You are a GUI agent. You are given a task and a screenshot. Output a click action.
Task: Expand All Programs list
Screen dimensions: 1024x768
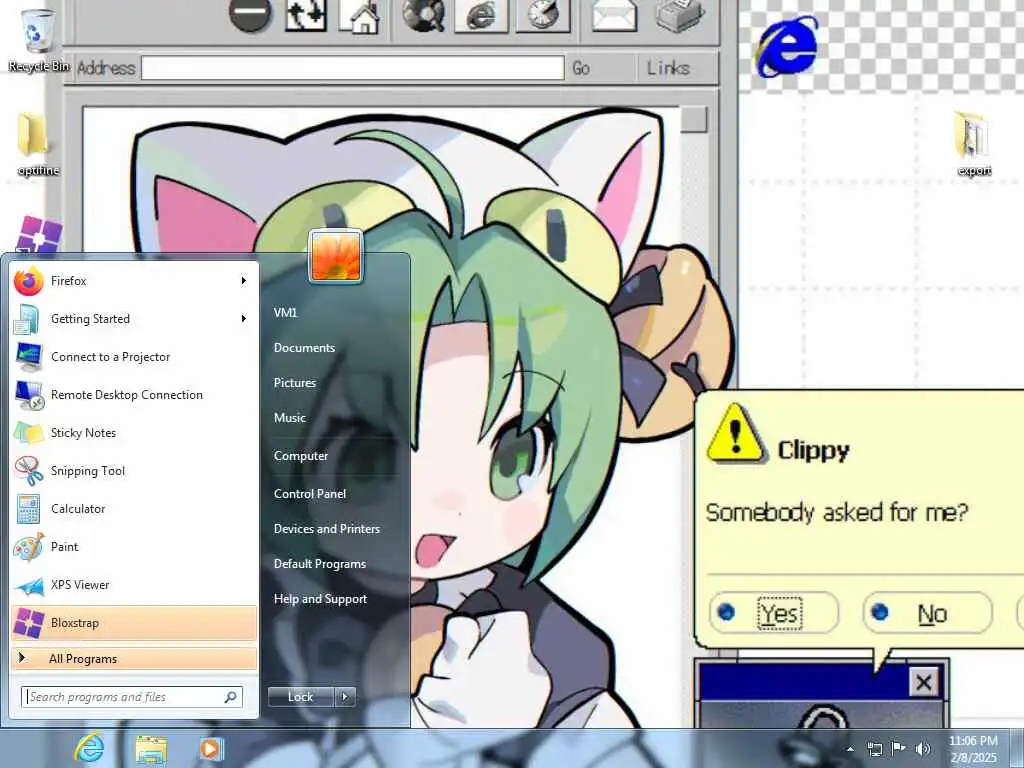coord(134,658)
